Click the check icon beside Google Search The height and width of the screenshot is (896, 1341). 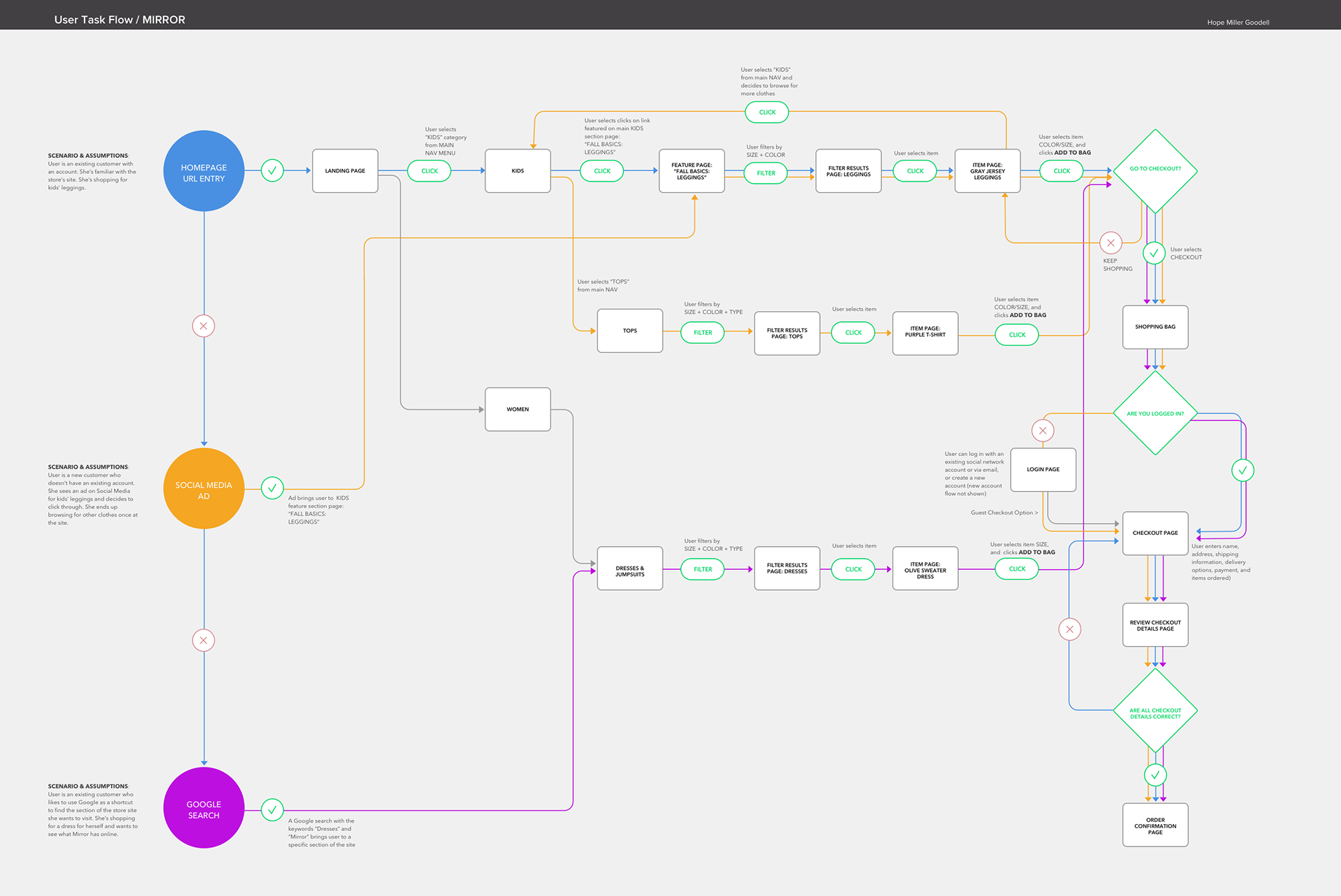click(272, 809)
